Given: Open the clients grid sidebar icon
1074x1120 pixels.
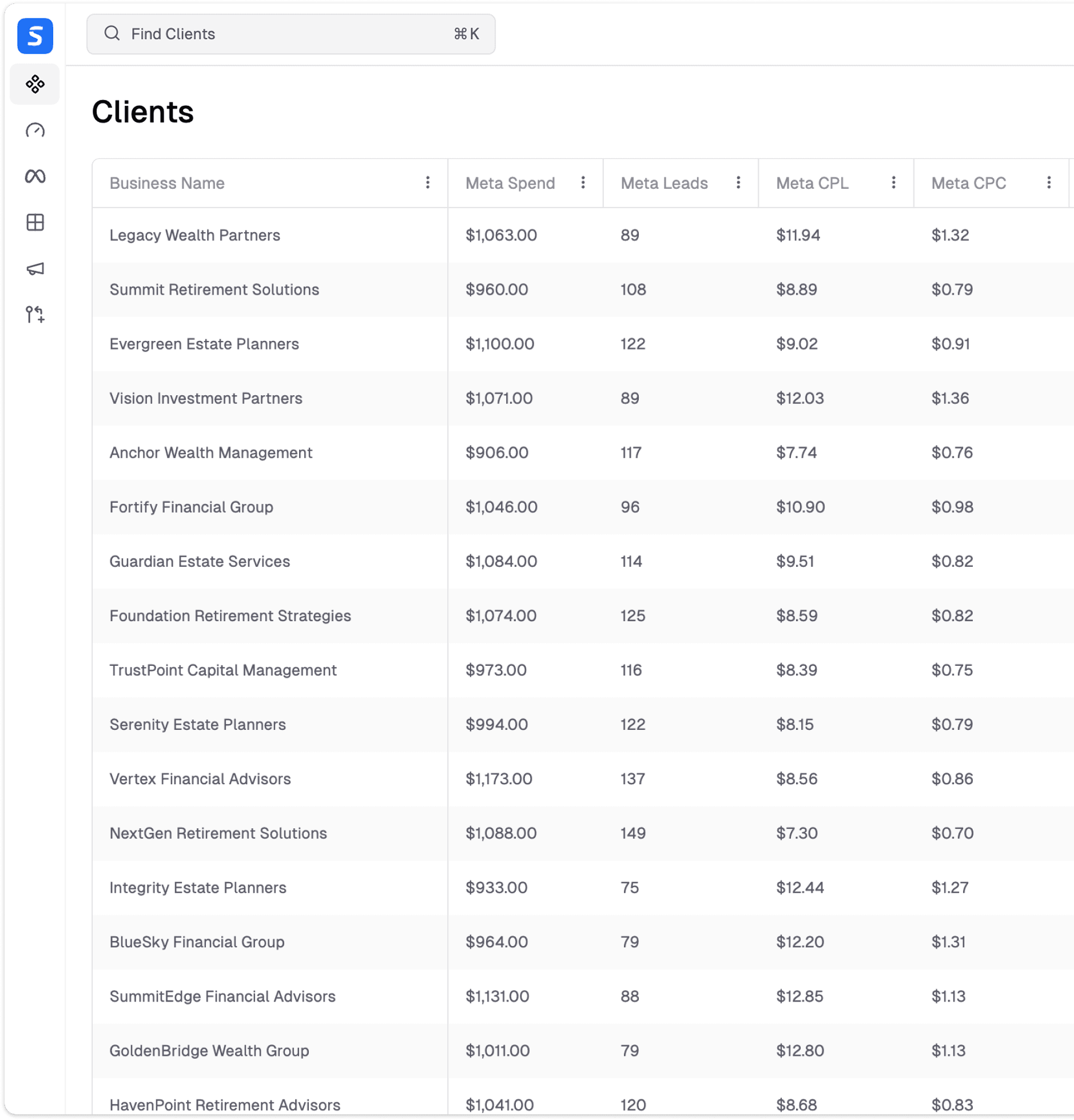Looking at the screenshot, I should (x=35, y=84).
